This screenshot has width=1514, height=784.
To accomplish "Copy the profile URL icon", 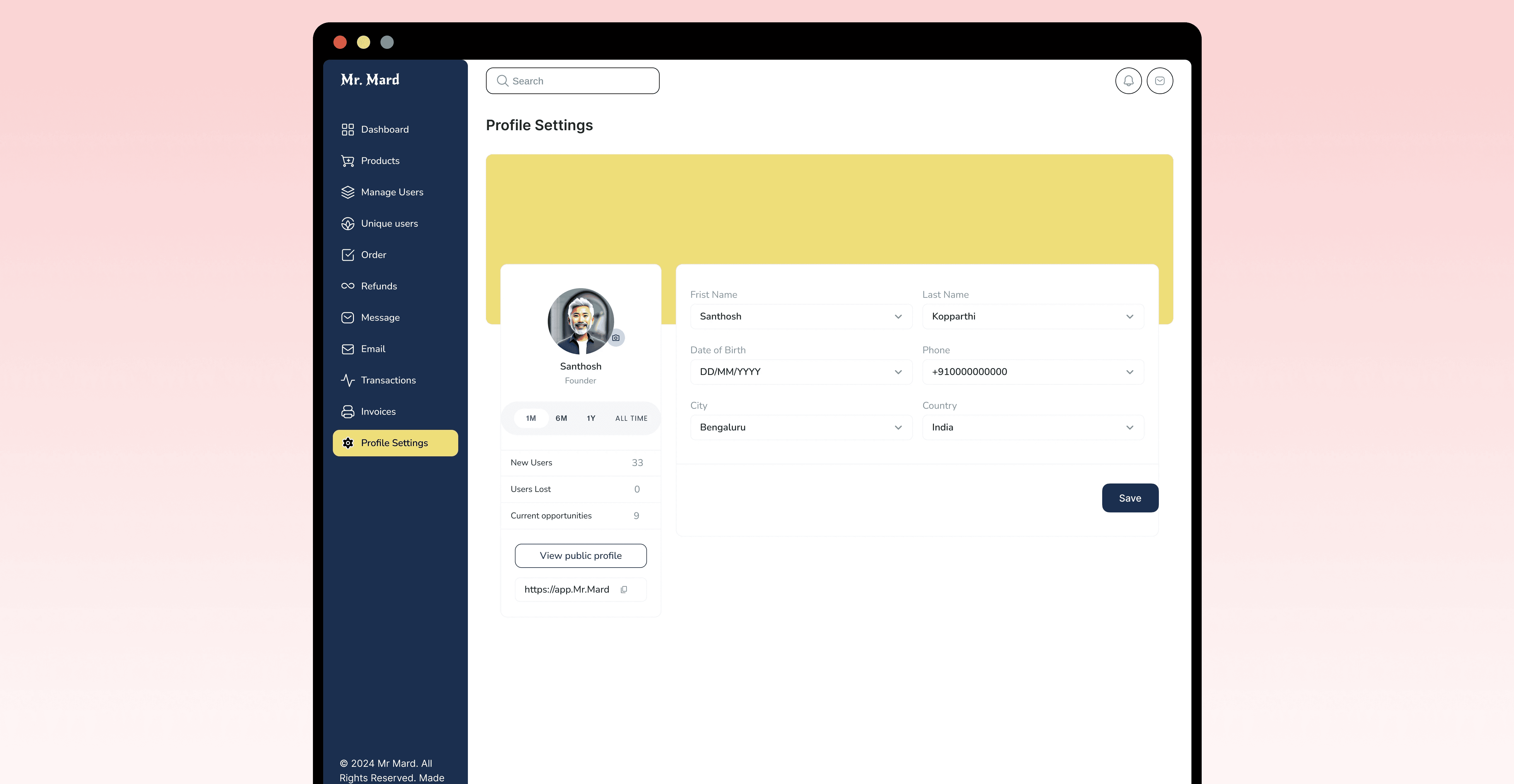I will click(x=623, y=590).
